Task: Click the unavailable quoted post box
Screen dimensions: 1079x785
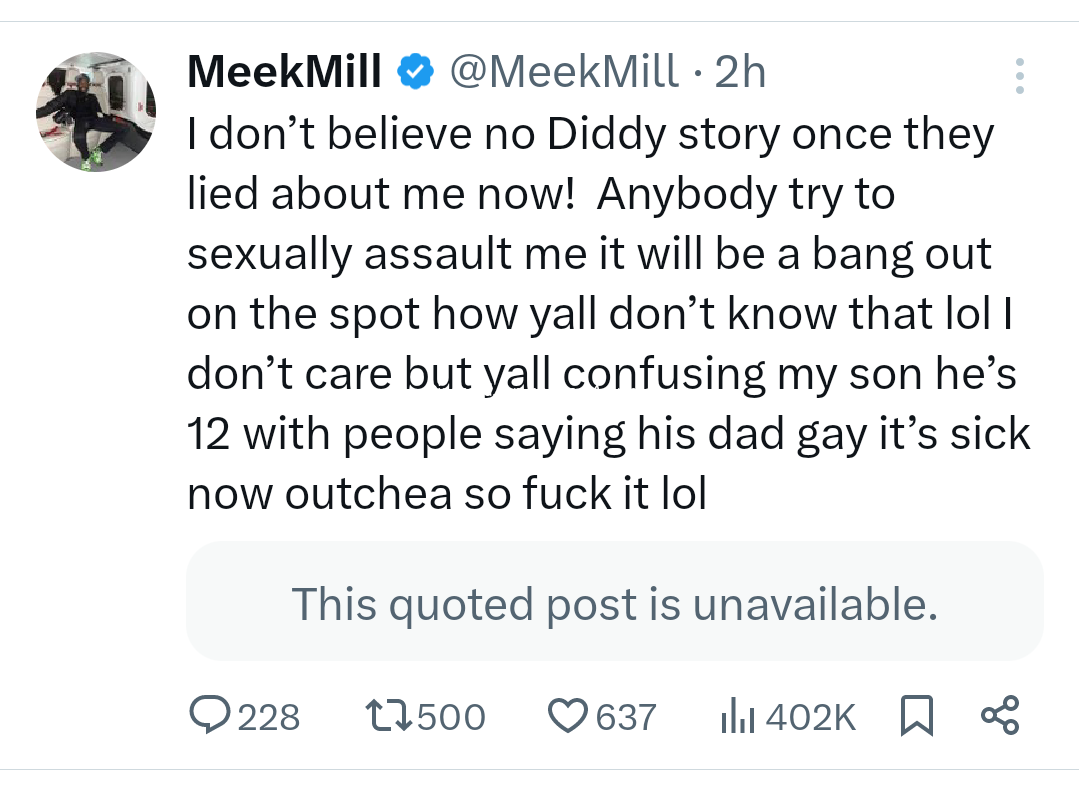Action: click(x=614, y=602)
